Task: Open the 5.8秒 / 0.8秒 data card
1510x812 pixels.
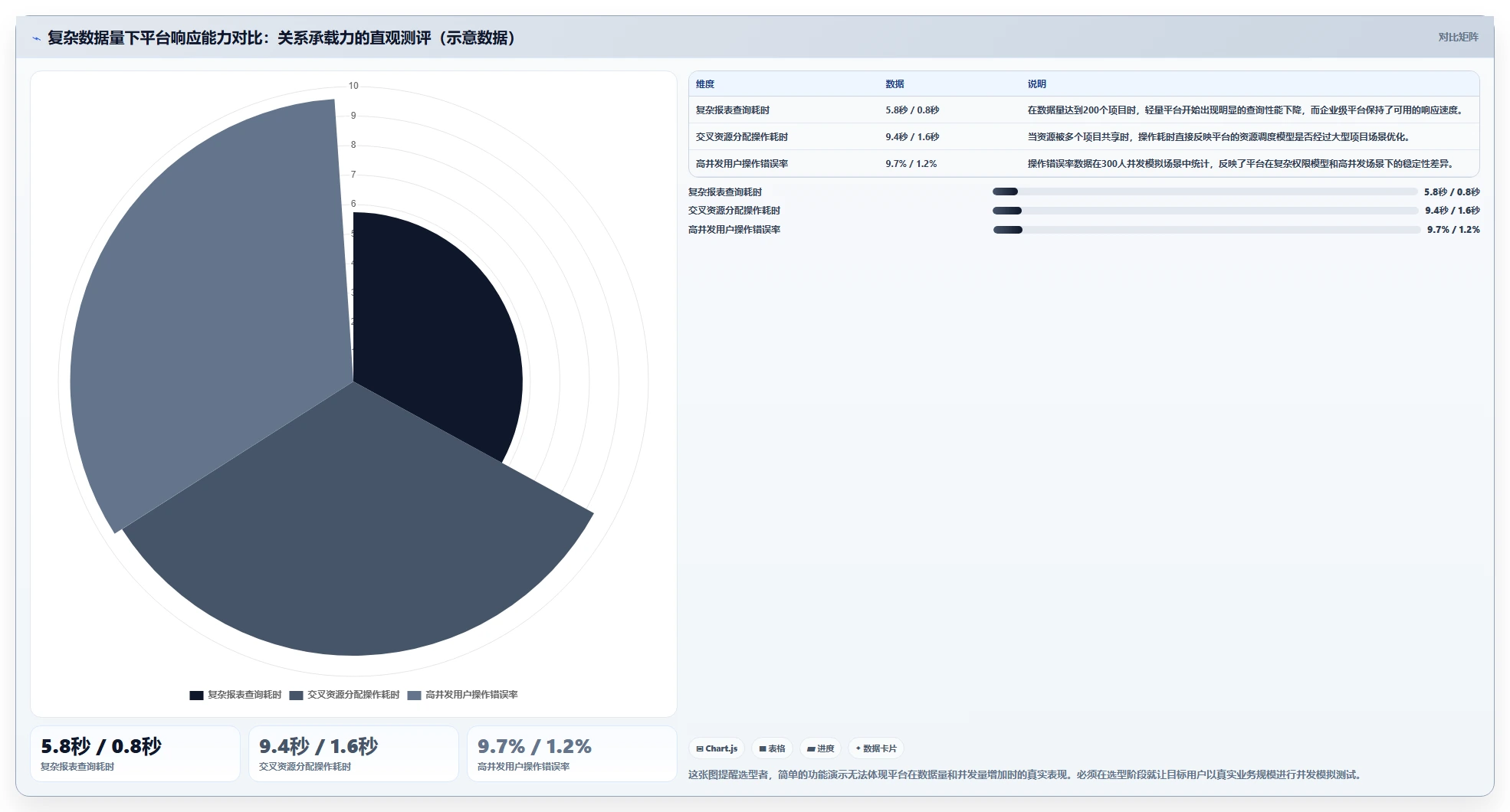Action: coord(135,754)
